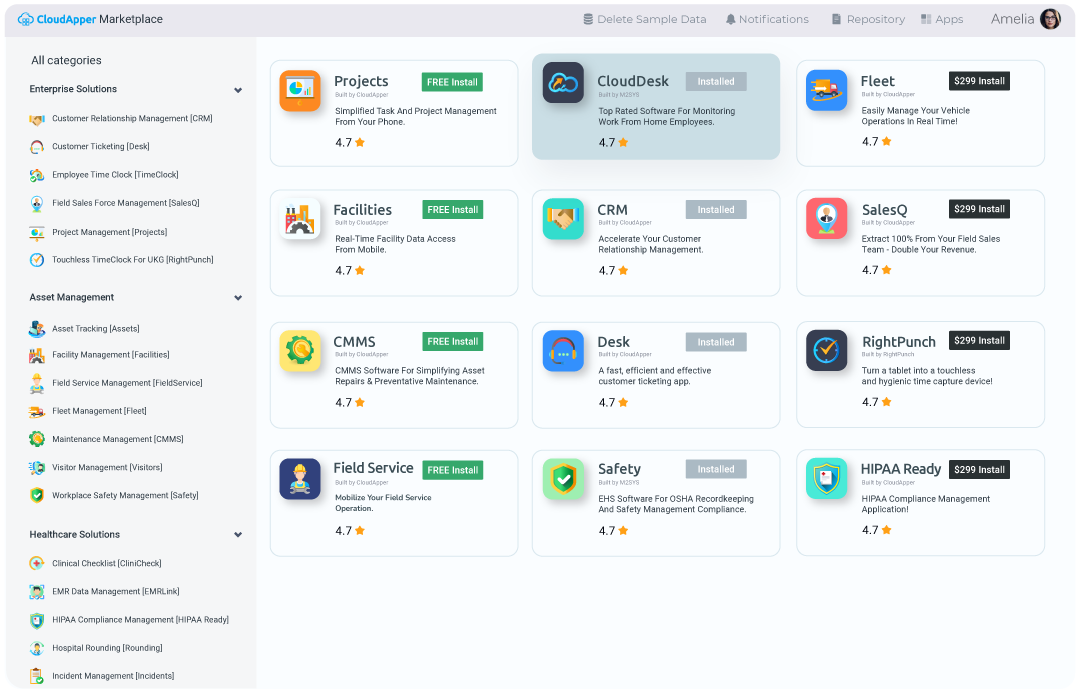This screenshot has width=1080, height=691.
Task: Open Delete Sample Data option
Action: point(645,19)
